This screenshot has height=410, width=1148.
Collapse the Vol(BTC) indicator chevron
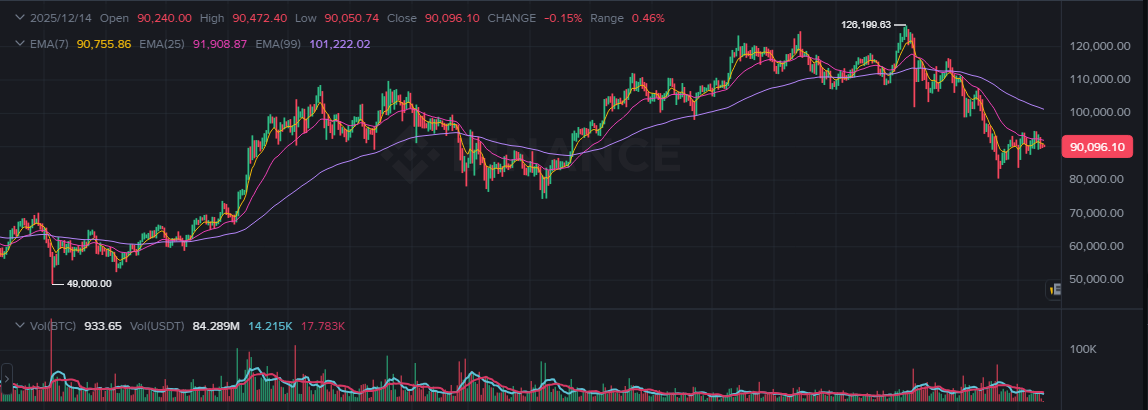19,326
